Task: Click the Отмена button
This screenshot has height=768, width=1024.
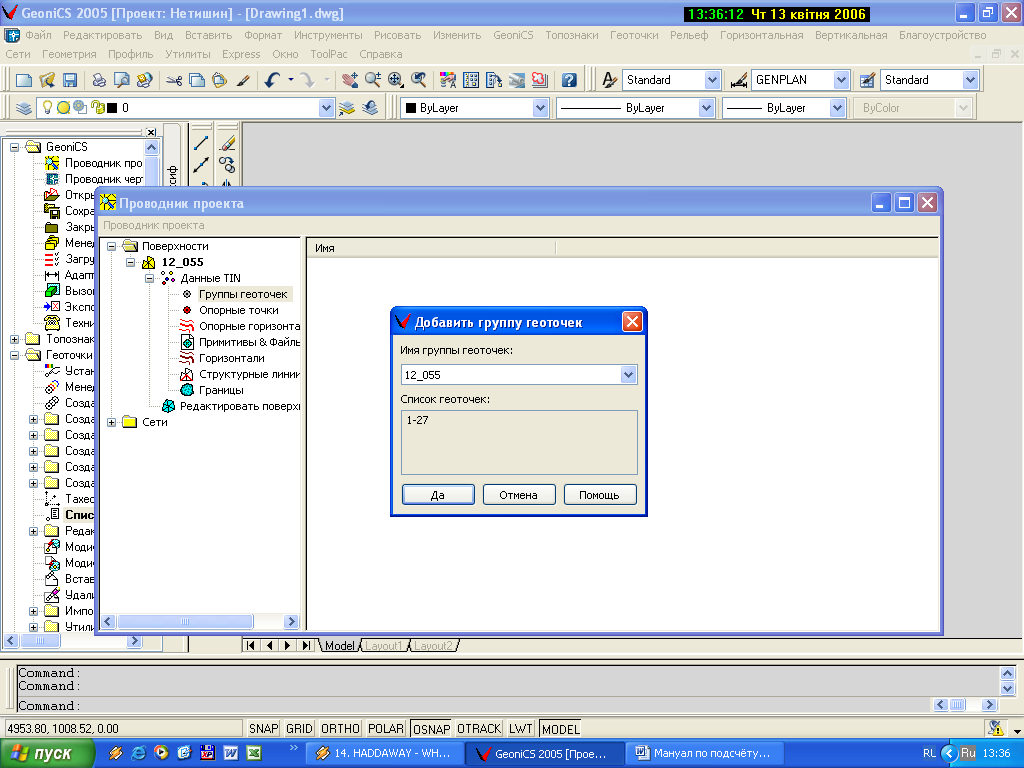Action: (519, 495)
